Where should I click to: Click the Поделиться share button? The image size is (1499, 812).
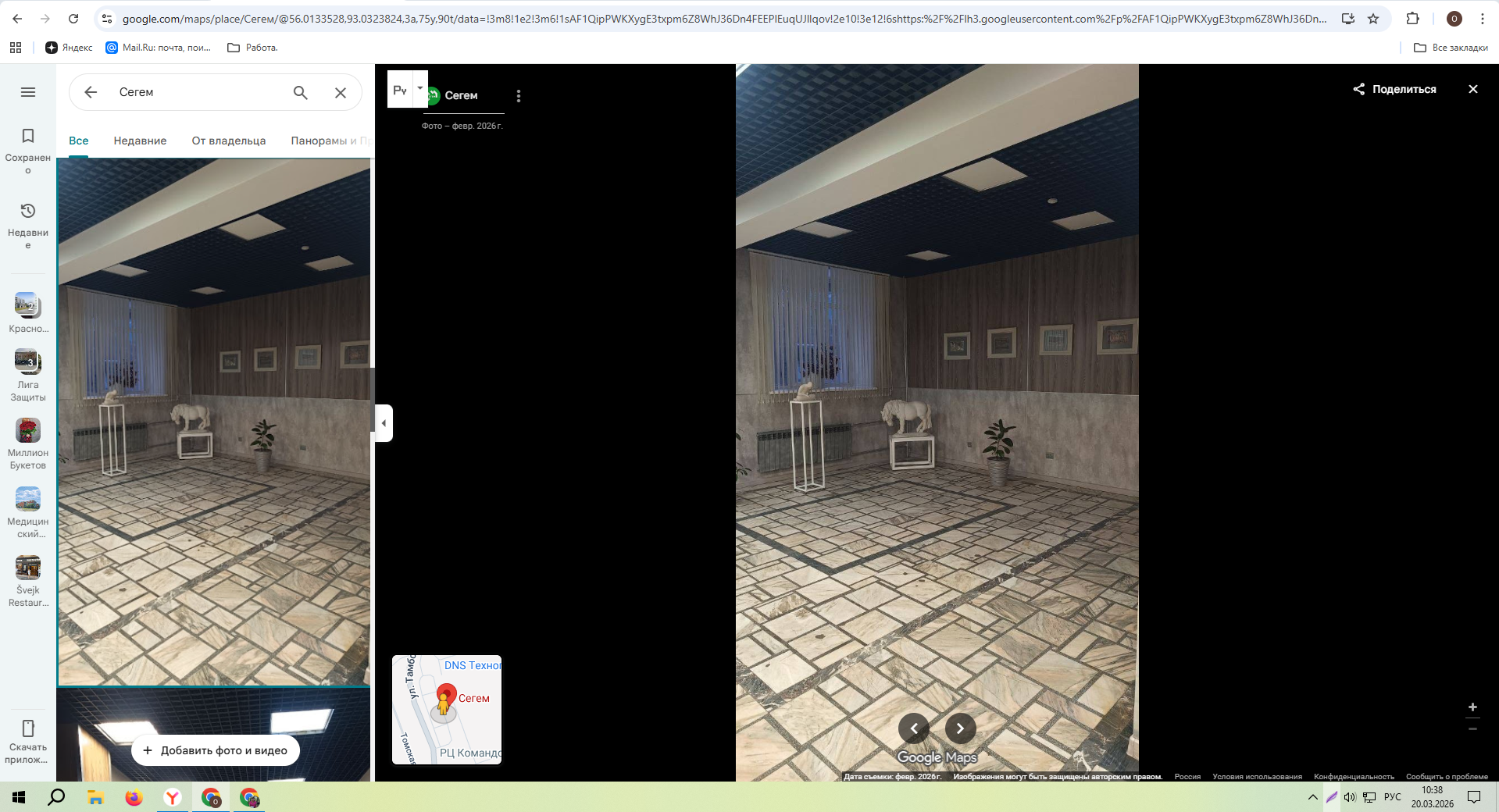click(1395, 89)
